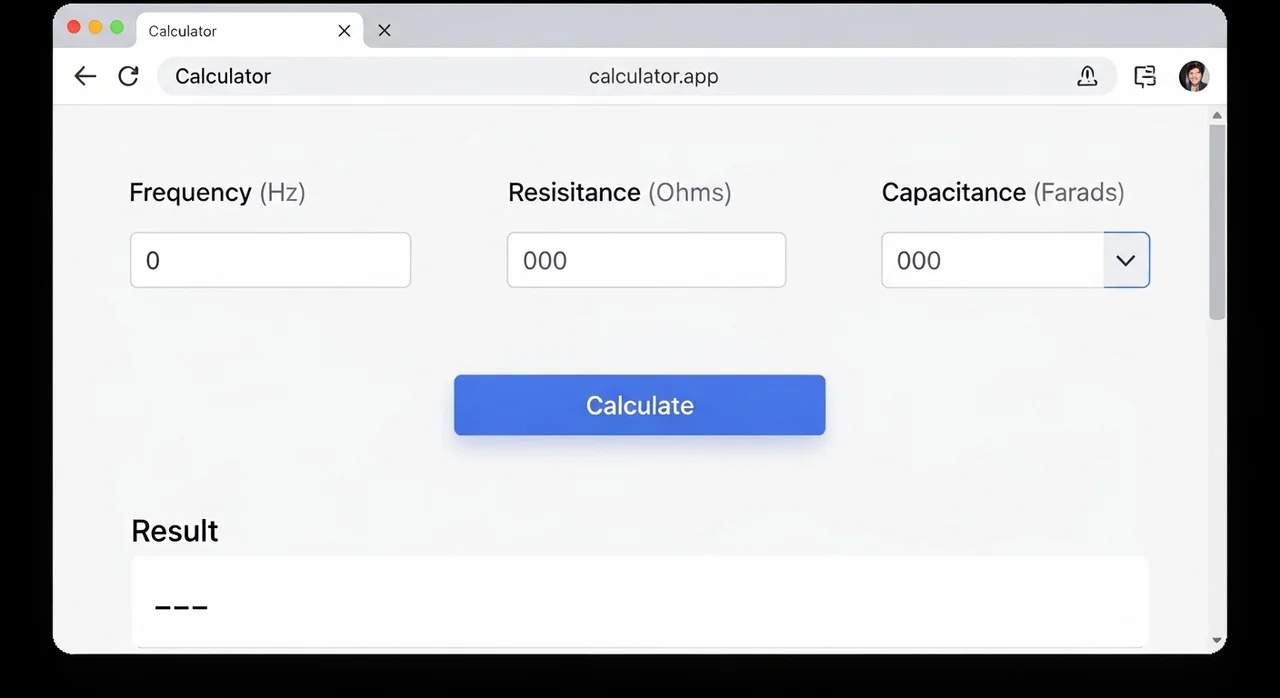Click the Result output box
This screenshot has width=1280, height=698.
click(x=640, y=602)
